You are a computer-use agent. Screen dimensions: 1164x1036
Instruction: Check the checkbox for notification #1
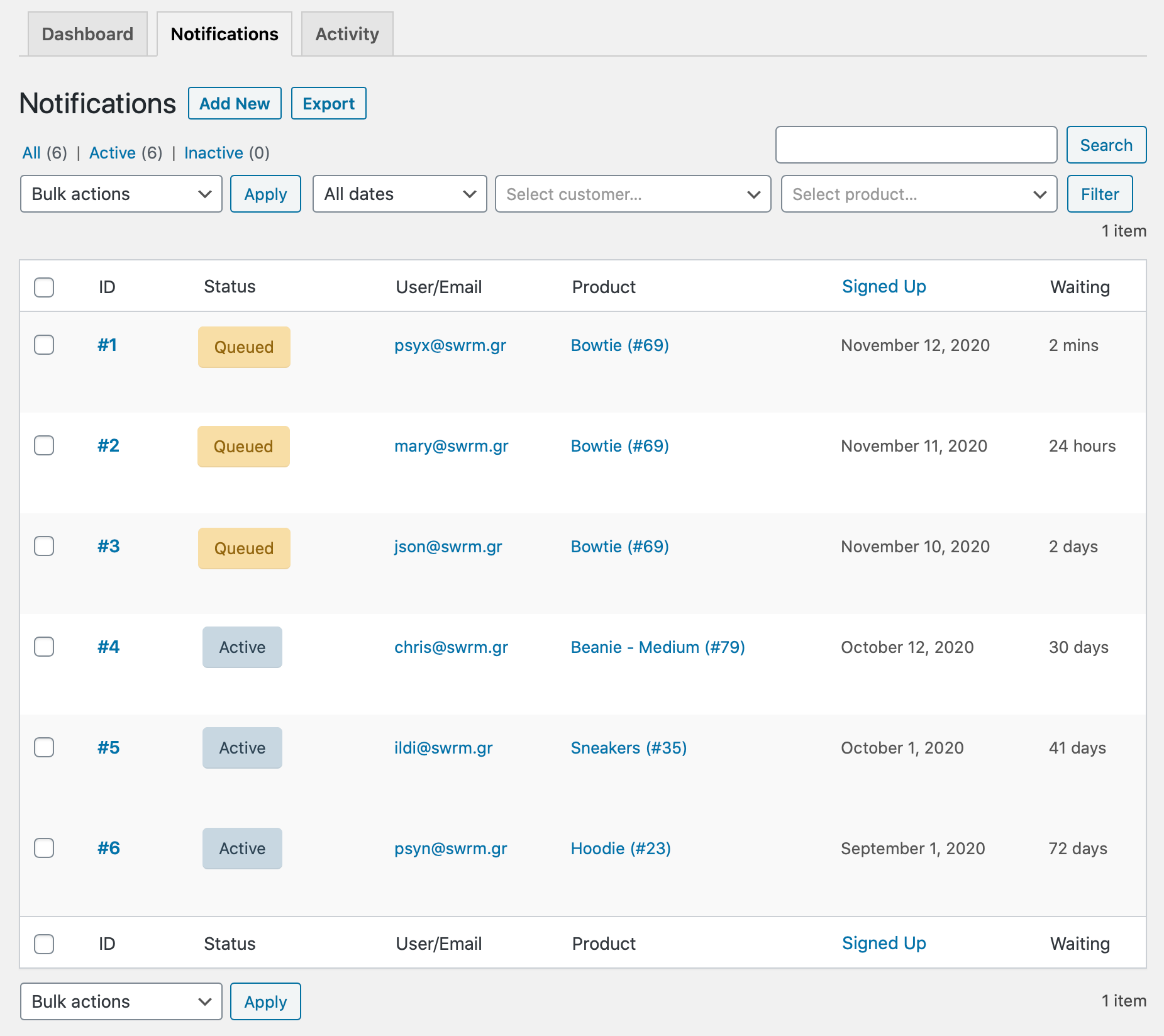[44, 345]
